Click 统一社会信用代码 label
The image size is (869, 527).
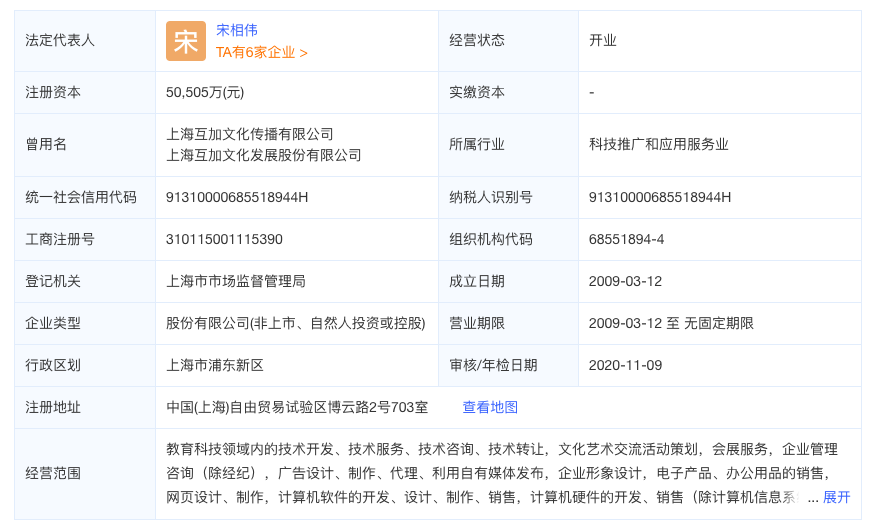click(81, 197)
